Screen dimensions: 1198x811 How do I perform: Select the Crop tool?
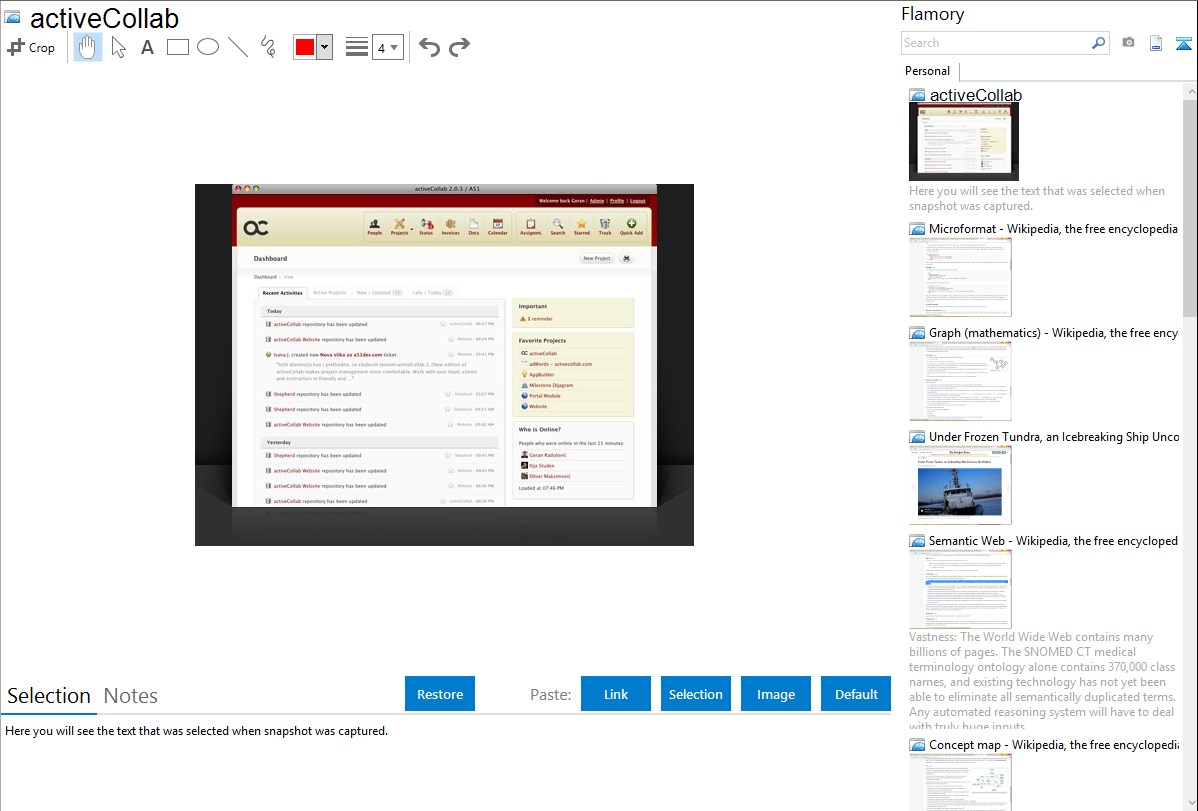(x=31, y=47)
